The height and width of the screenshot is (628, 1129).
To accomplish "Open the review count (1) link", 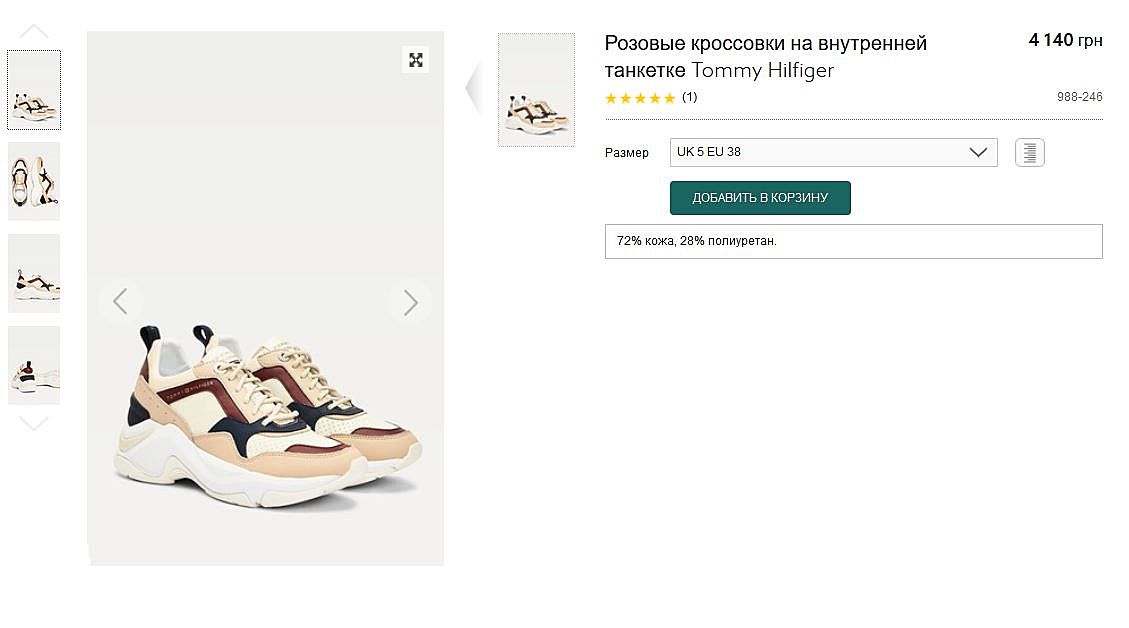I will pos(689,97).
